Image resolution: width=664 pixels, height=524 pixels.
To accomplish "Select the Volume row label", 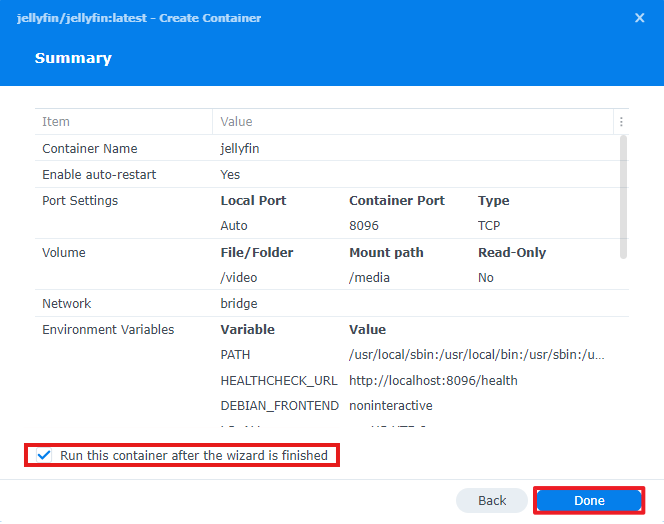I will (x=64, y=253).
